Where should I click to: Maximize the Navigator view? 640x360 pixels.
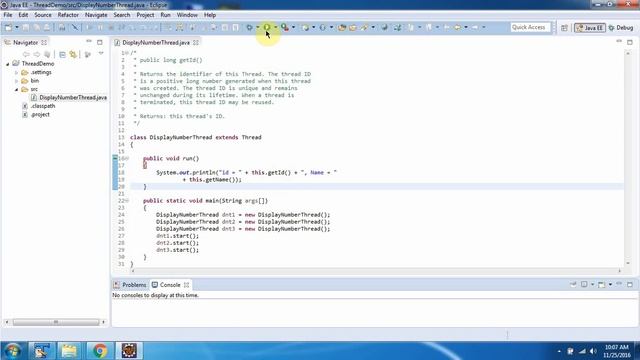(x=100, y=42)
